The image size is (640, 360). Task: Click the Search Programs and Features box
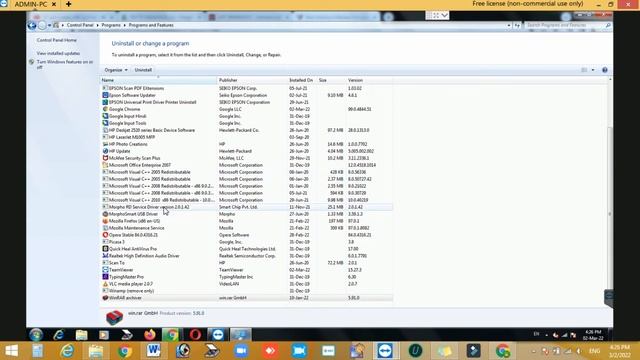click(565, 25)
